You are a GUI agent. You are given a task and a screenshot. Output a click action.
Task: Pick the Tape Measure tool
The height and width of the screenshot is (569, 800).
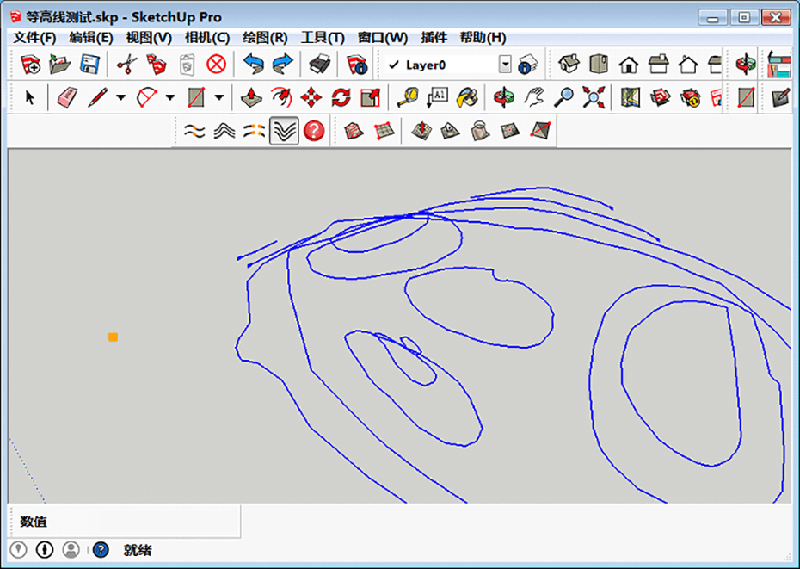click(x=406, y=97)
